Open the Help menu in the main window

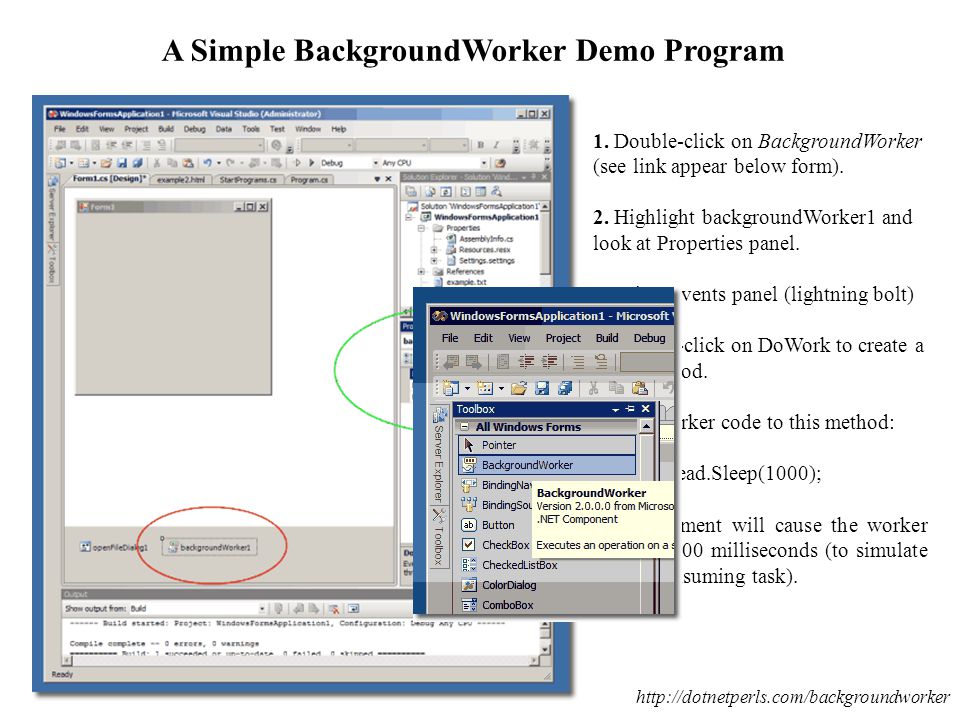[x=339, y=129]
